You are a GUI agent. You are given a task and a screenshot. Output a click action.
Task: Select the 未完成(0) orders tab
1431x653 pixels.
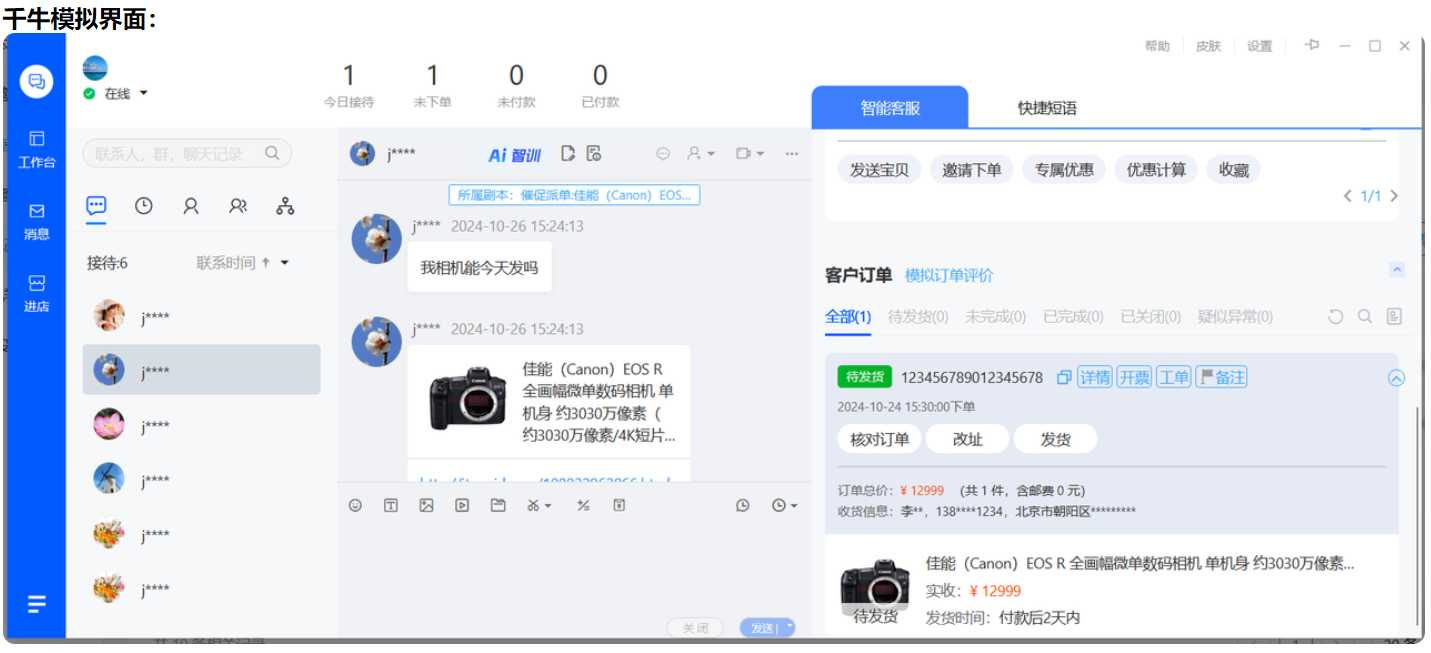tap(995, 316)
